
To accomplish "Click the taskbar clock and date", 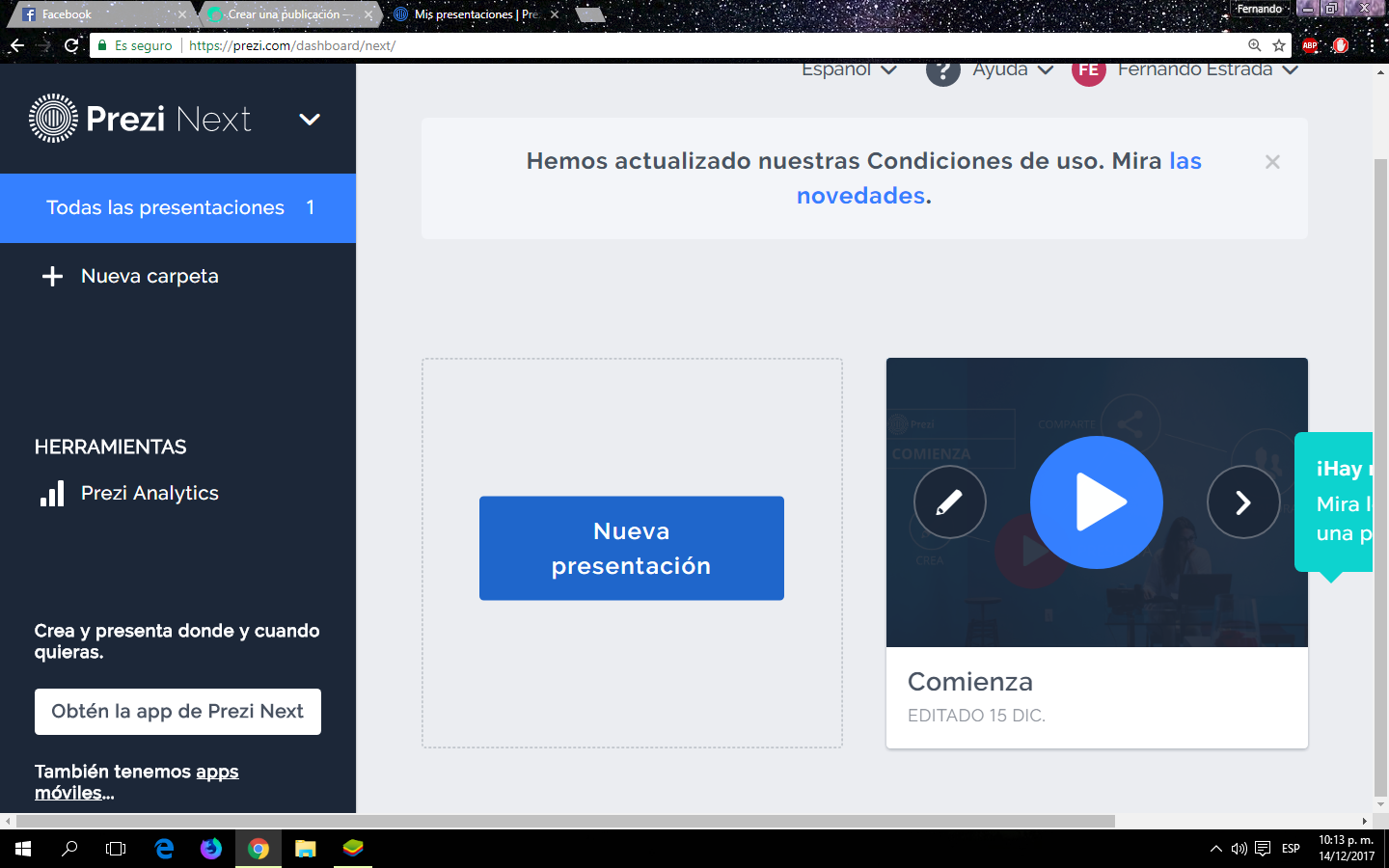I will (x=1347, y=849).
